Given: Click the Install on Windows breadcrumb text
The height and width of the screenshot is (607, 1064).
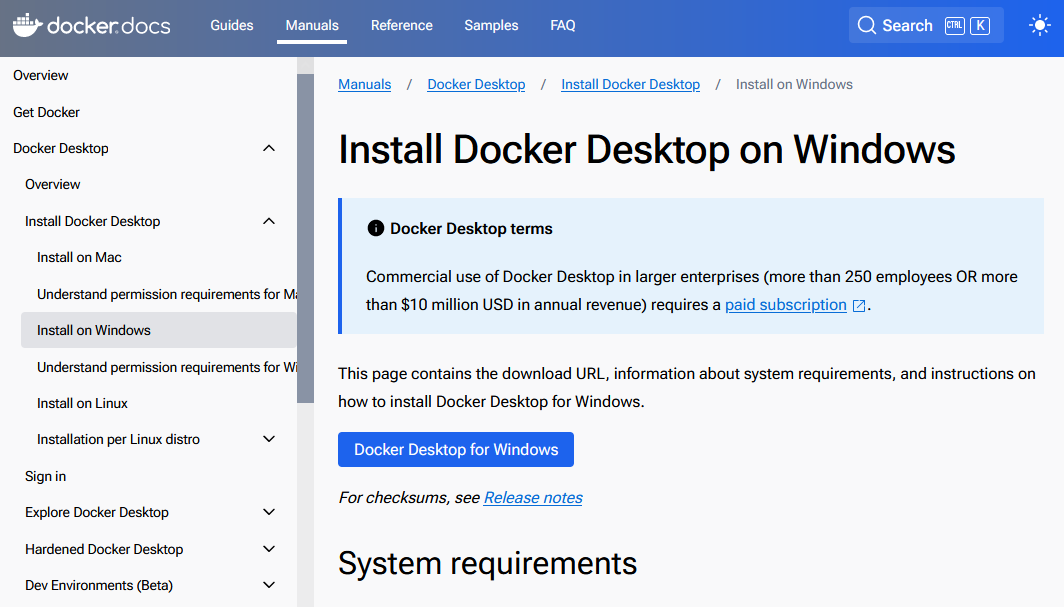Looking at the screenshot, I should tap(794, 85).
